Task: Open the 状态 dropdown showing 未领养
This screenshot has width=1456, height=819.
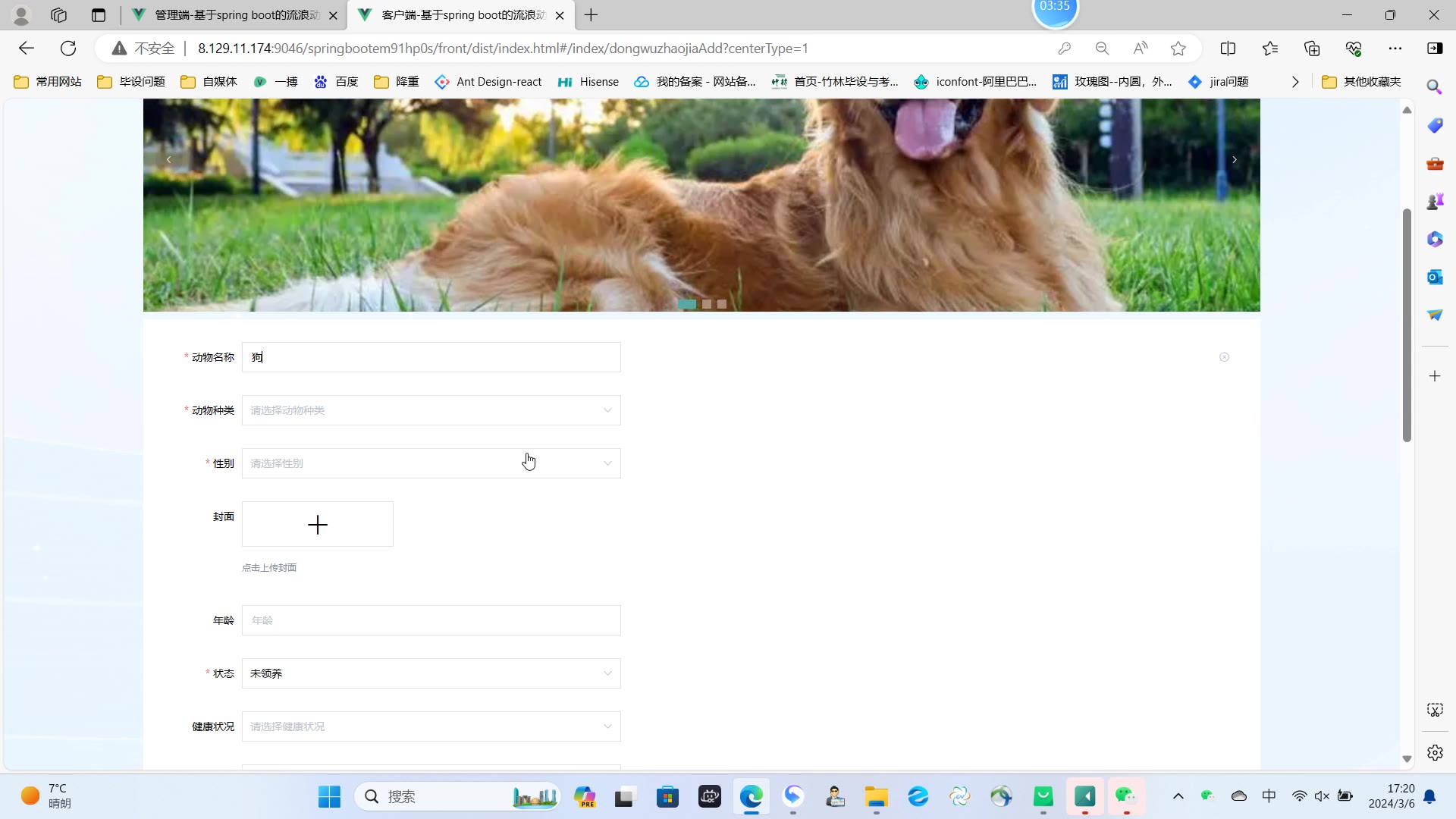Action: [x=431, y=673]
